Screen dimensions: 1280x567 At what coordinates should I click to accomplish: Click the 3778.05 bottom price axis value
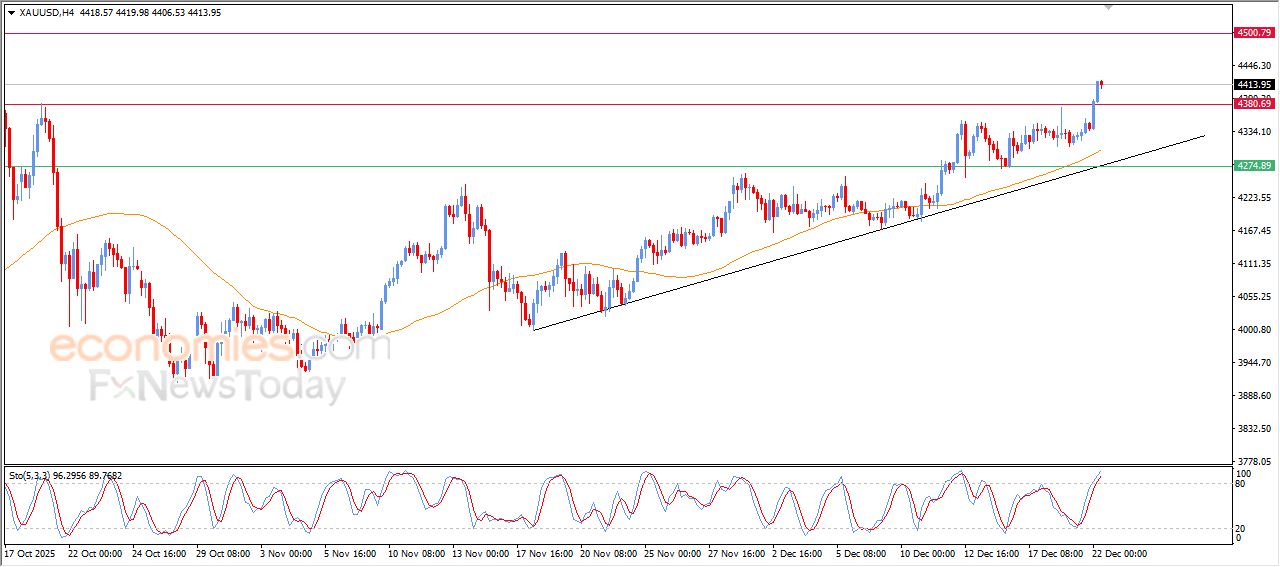1252,462
